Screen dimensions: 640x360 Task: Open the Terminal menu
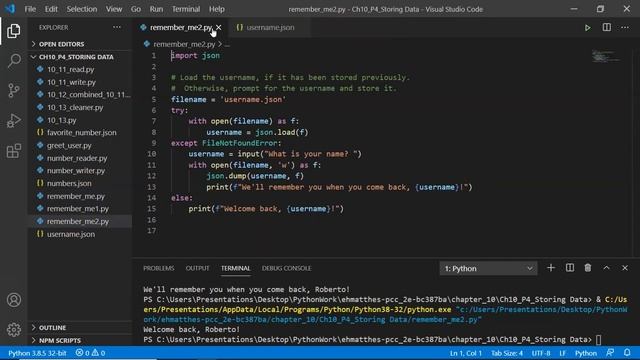(x=186, y=9)
